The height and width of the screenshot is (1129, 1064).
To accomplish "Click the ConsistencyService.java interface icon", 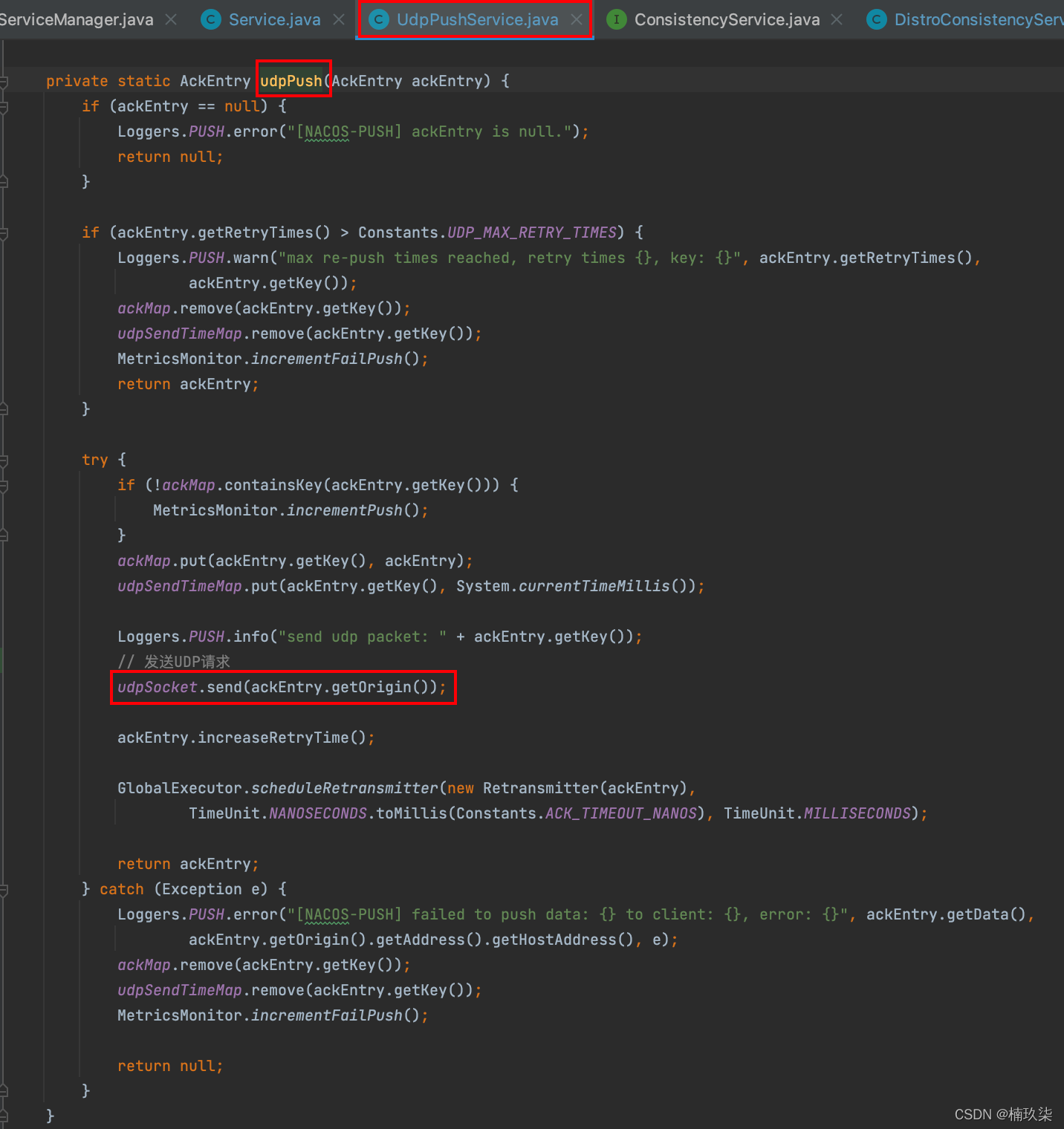I will coord(617,20).
